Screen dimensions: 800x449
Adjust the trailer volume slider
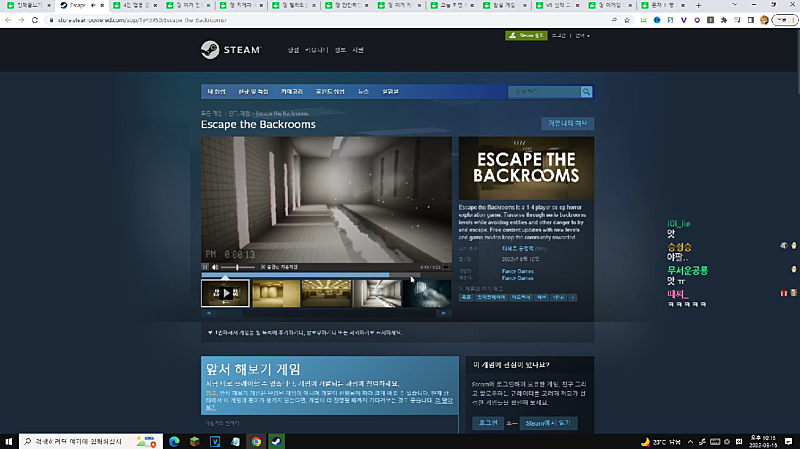point(238,267)
